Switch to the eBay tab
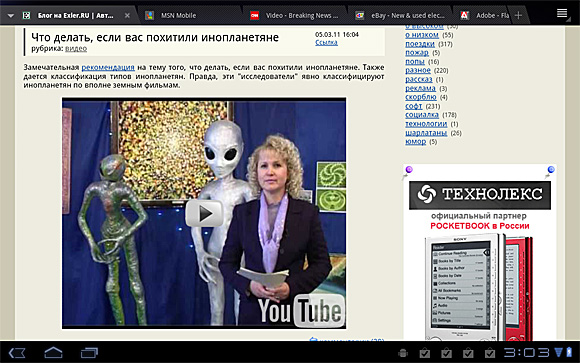The image size is (580, 363). click(x=400, y=16)
